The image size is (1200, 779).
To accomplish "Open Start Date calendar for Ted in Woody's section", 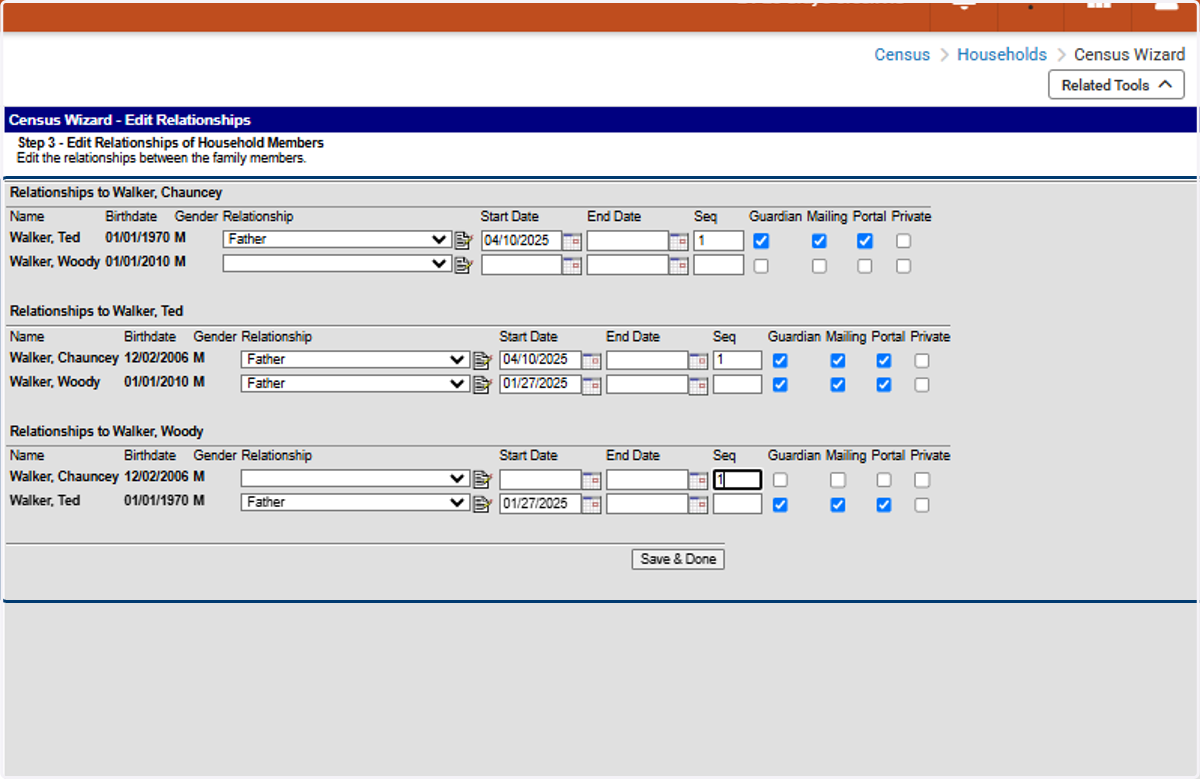I will pos(591,503).
